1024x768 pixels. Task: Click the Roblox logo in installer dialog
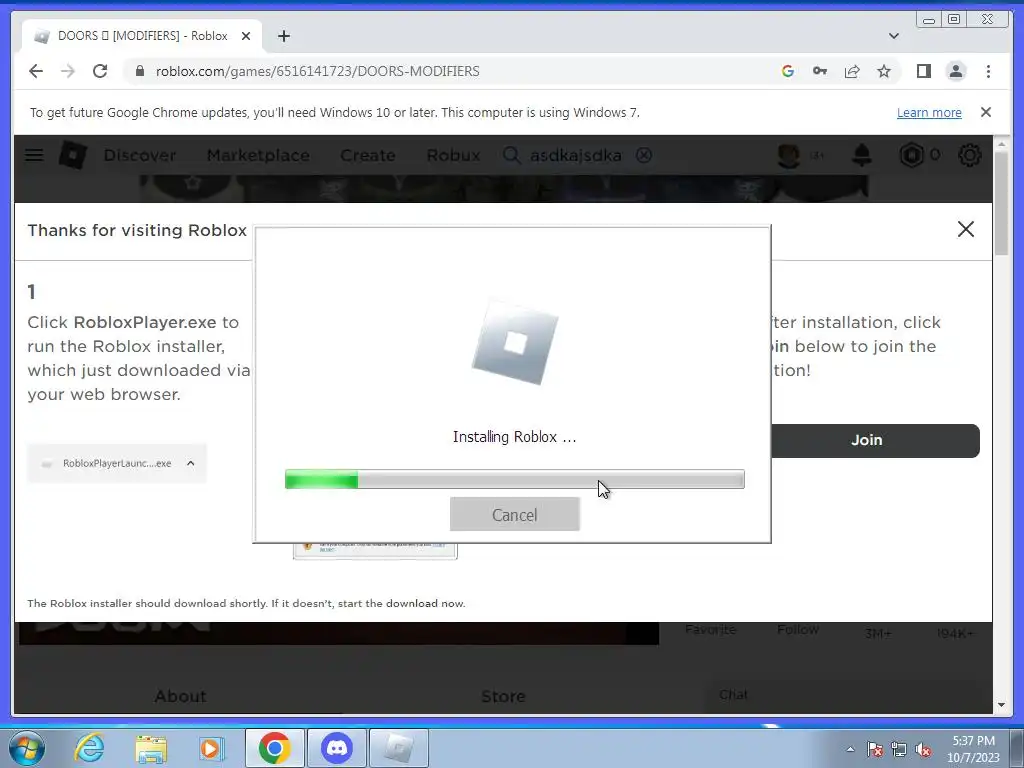[x=515, y=342]
